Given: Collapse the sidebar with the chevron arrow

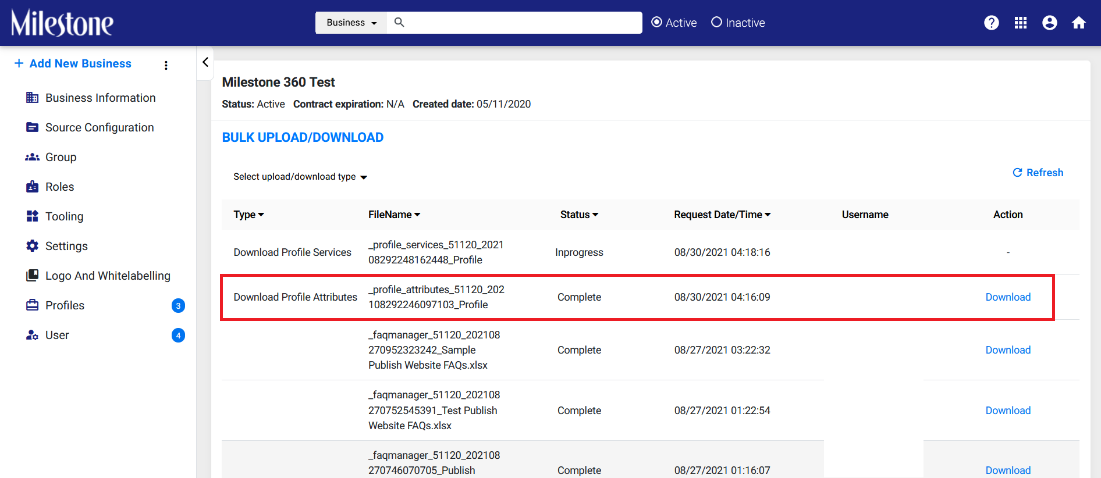Looking at the screenshot, I should [205, 62].
